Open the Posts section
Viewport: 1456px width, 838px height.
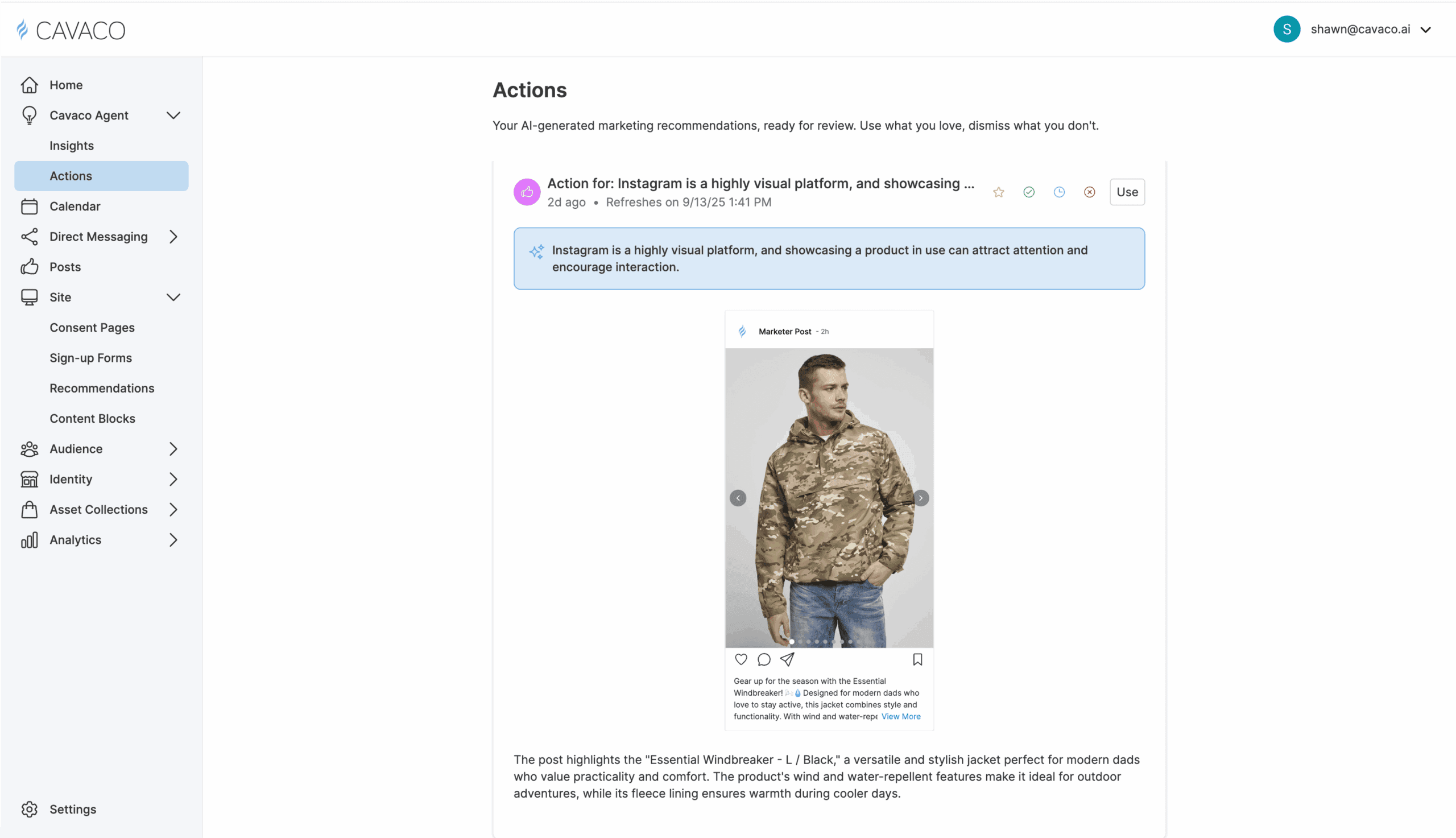(65, 266)
